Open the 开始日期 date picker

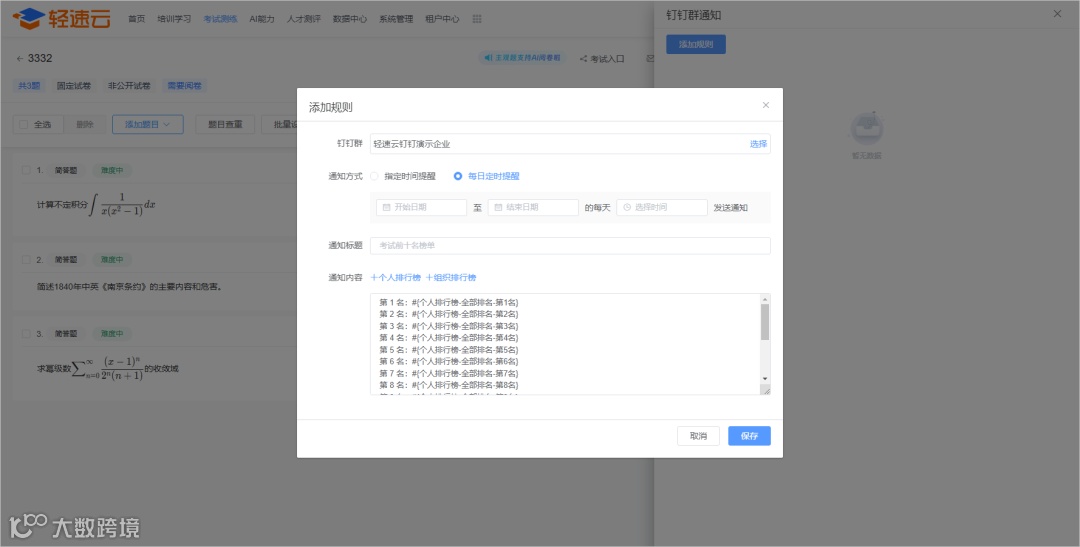[422, 207]
